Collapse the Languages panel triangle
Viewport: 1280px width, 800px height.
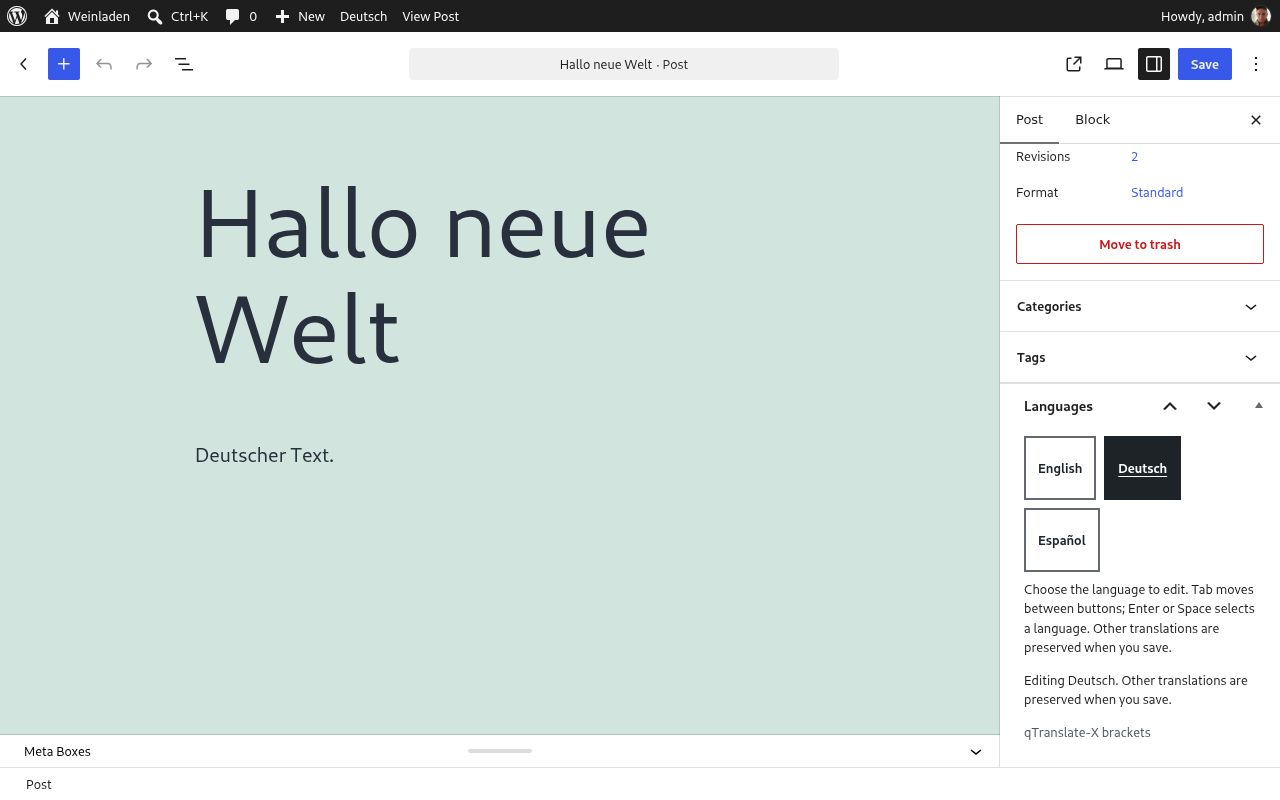pyautogui.click(x=1259, y=406)
